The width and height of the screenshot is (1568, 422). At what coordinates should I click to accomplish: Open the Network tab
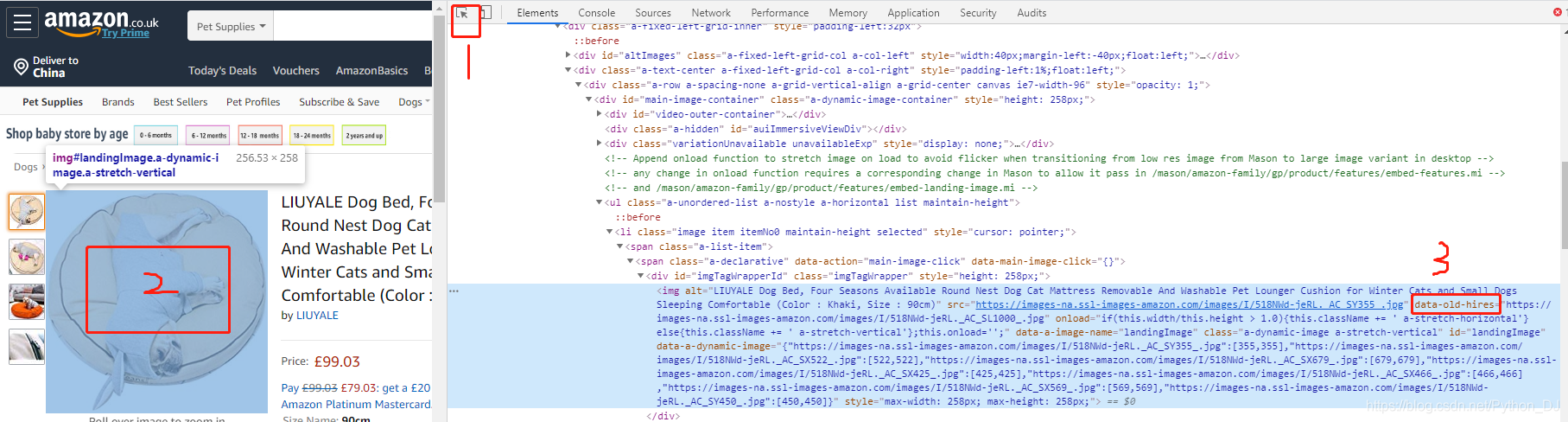(x=711, y=13)
